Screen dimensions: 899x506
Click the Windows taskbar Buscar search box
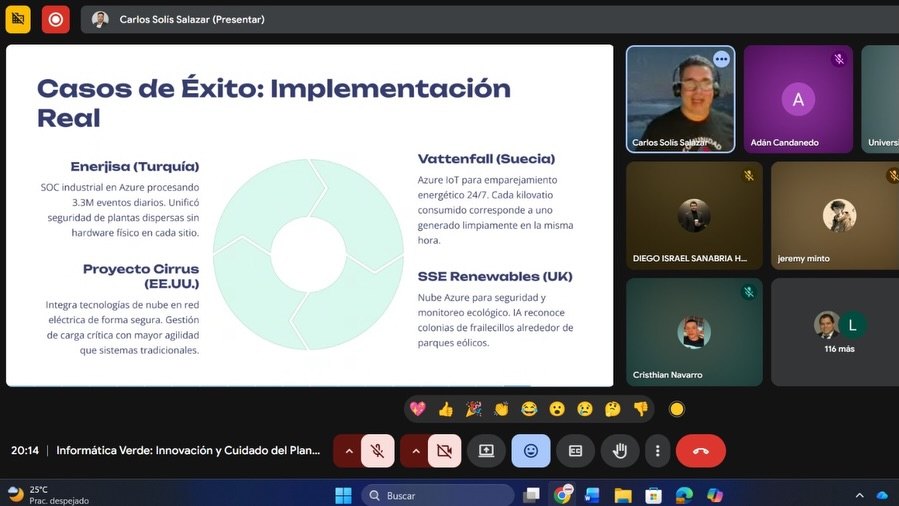[x=438, y=495]
